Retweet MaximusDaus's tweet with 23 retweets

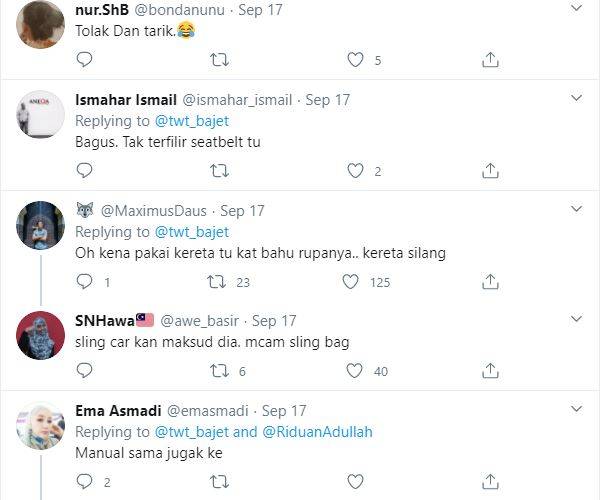pyautogui.click(x=214, y=282)
